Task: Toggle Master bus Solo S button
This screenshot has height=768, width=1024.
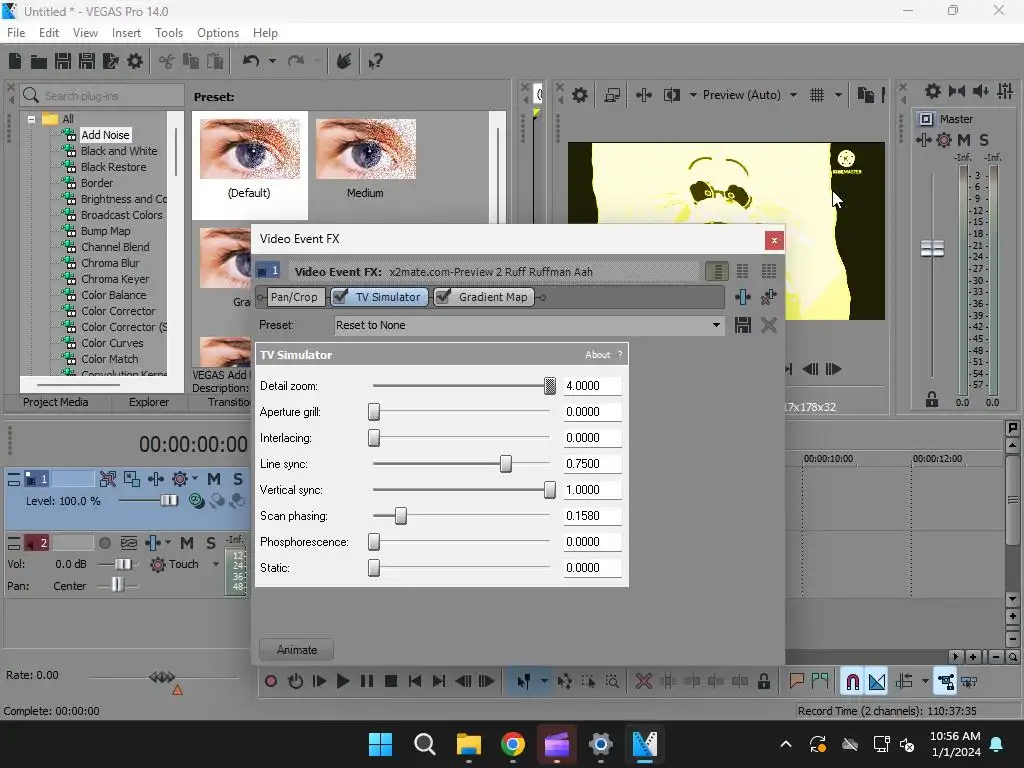Action: click(984, 140)
